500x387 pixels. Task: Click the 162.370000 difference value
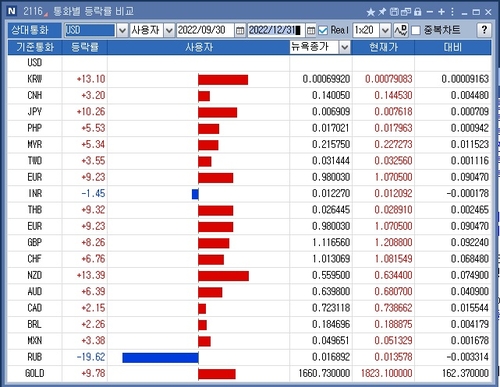click(x=466, y=373)
